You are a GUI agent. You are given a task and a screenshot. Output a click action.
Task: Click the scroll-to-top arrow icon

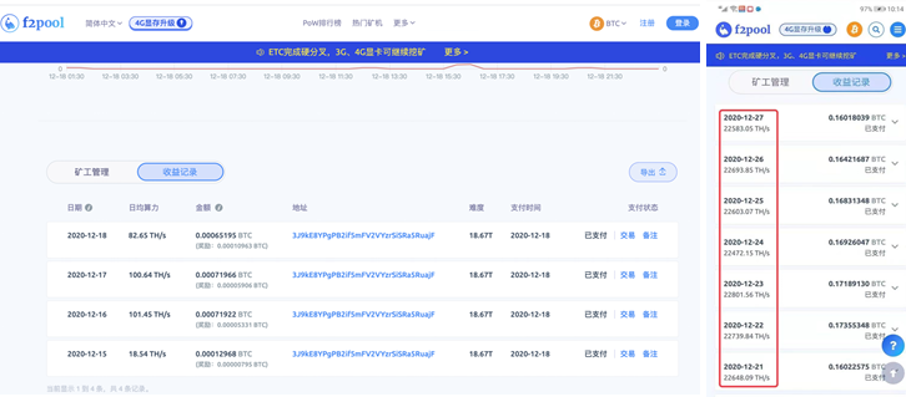(x=893, y=373)
